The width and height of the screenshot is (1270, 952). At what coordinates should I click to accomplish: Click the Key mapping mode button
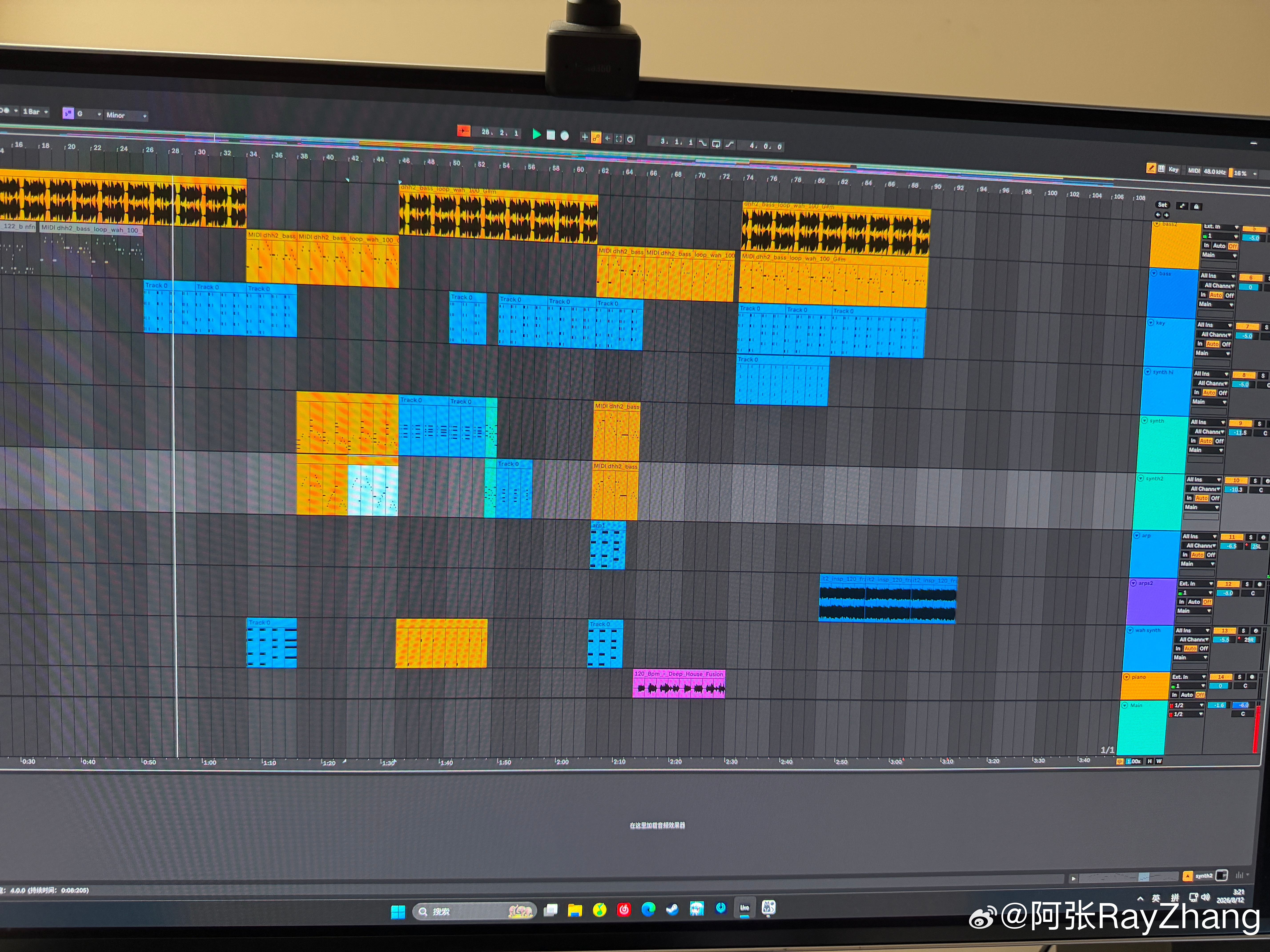pos(1174,169)
